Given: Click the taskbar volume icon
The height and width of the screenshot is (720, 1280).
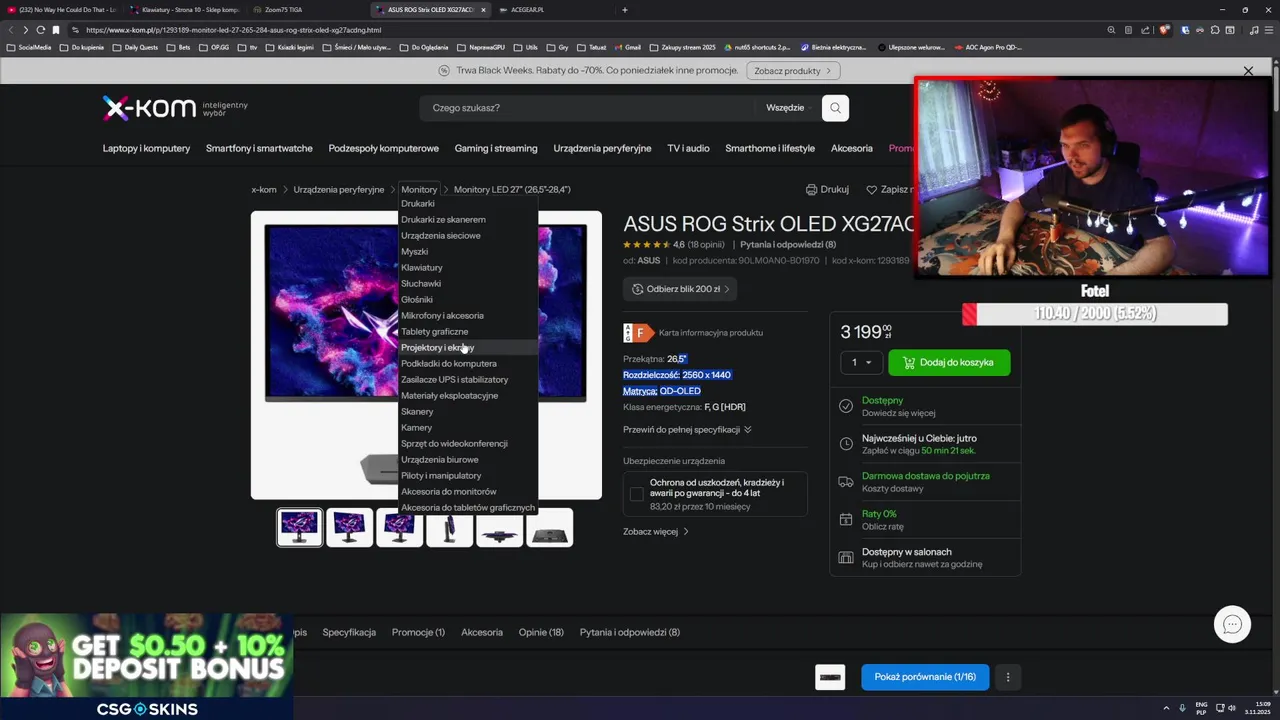Looking at the screenshot, I should pyautogui.click(x=1231, y=708).
